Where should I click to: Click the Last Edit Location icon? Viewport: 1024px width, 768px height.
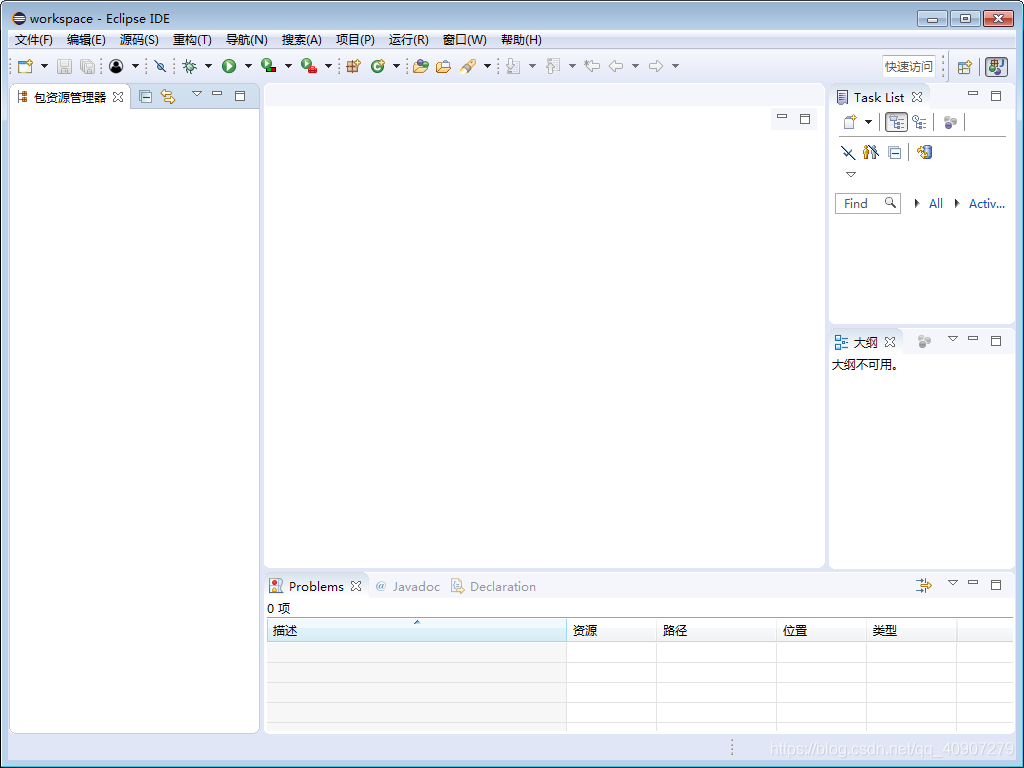tap(592, 66)
